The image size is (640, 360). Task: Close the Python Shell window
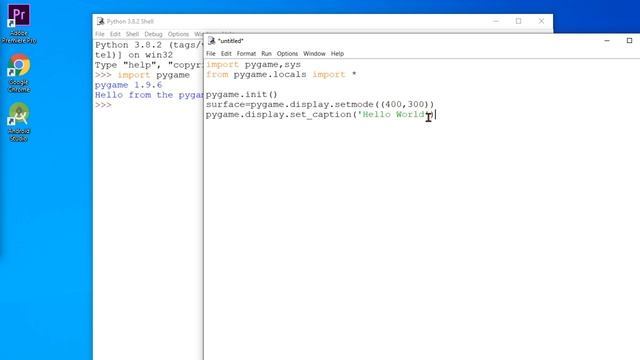pos(541,21)
